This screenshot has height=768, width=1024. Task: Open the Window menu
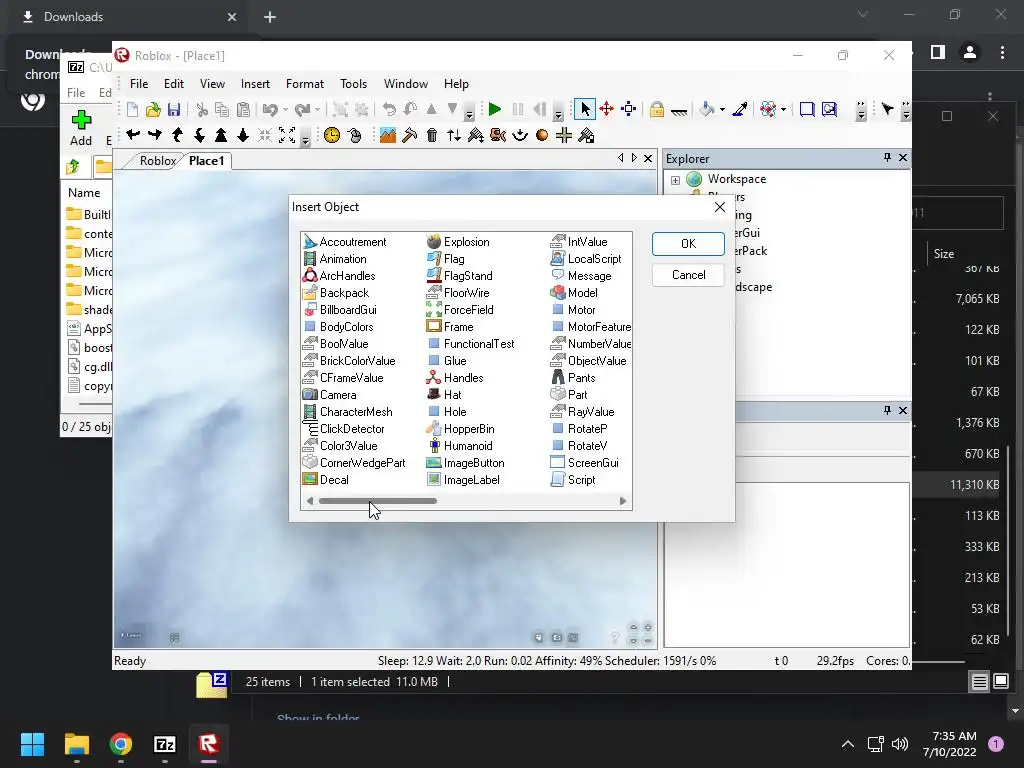[406, 84]
